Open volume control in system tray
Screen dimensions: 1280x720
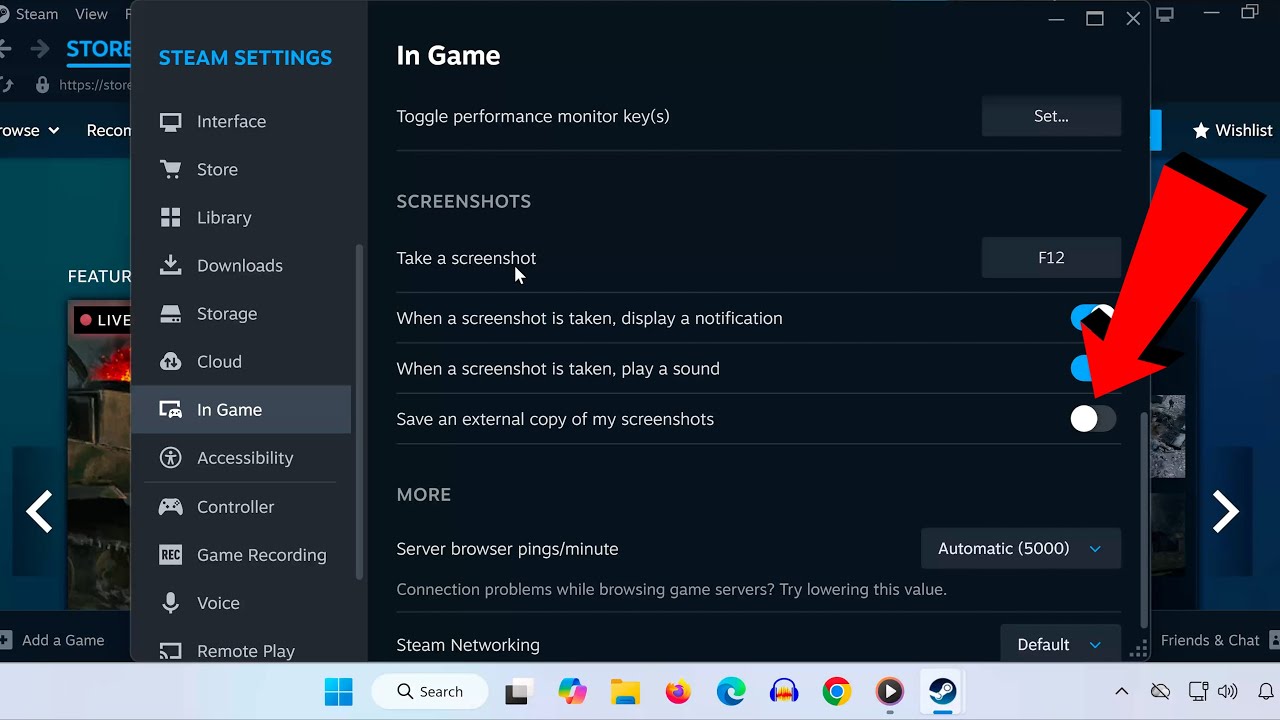tap(1228, 691)
